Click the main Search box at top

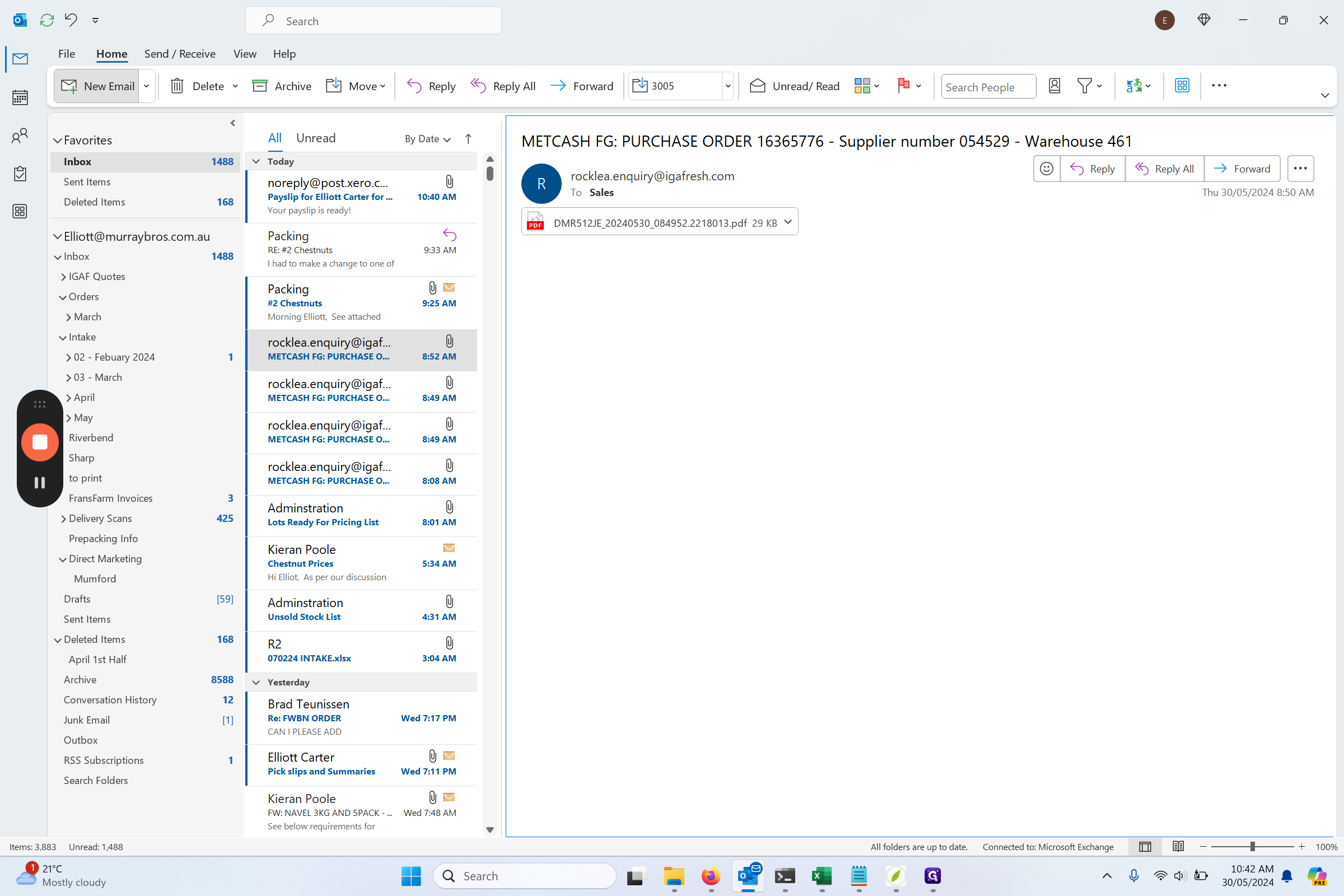(373, 21)
